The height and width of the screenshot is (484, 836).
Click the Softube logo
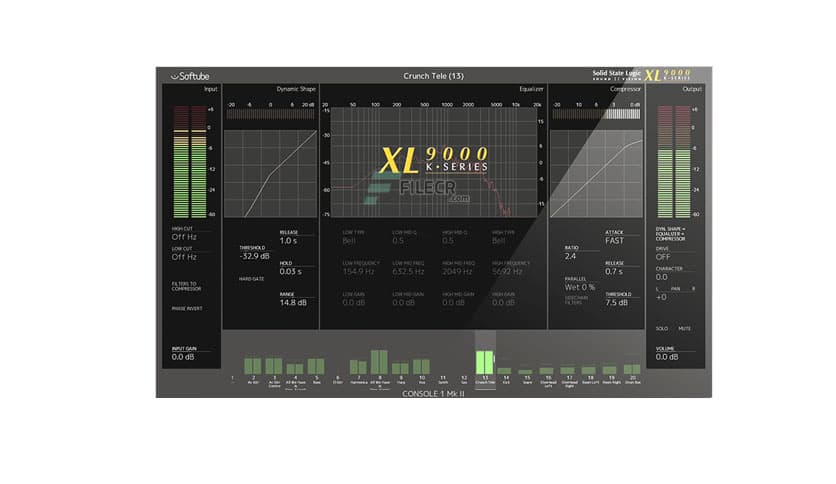point(190,76)
